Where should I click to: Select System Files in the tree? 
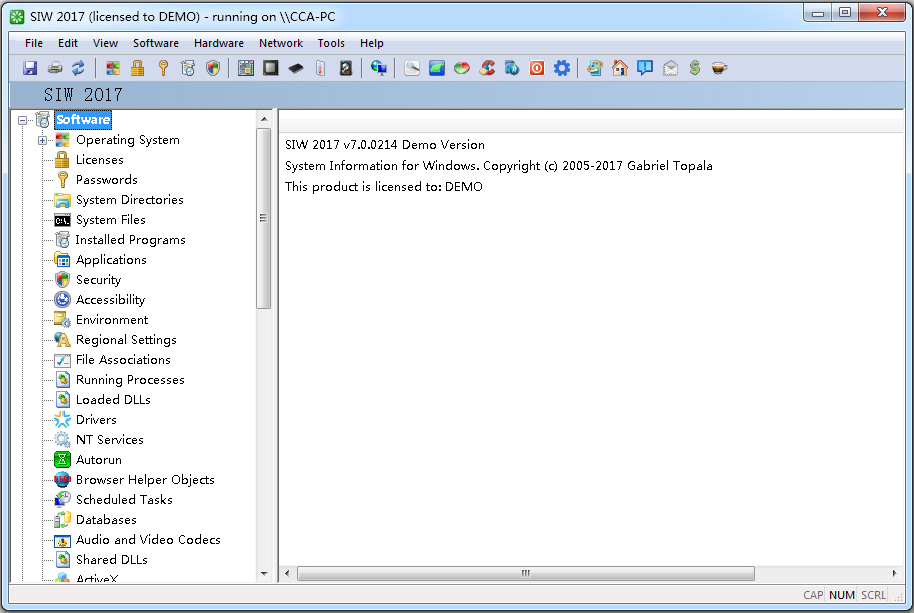[111, 220]
